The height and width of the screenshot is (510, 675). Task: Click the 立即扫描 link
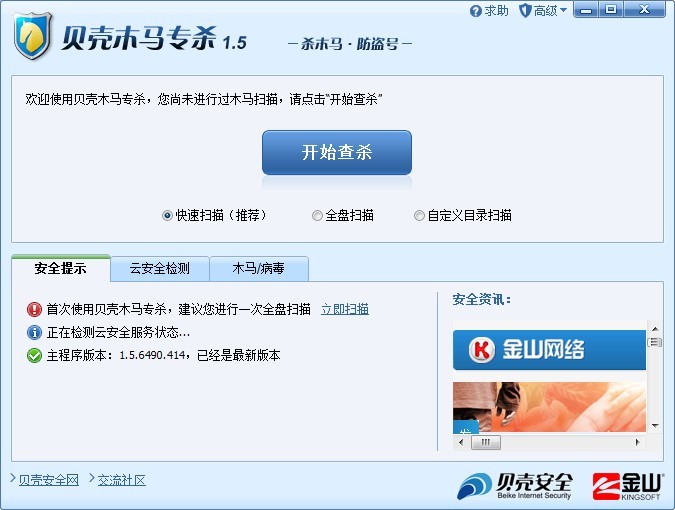click(345, 309)
